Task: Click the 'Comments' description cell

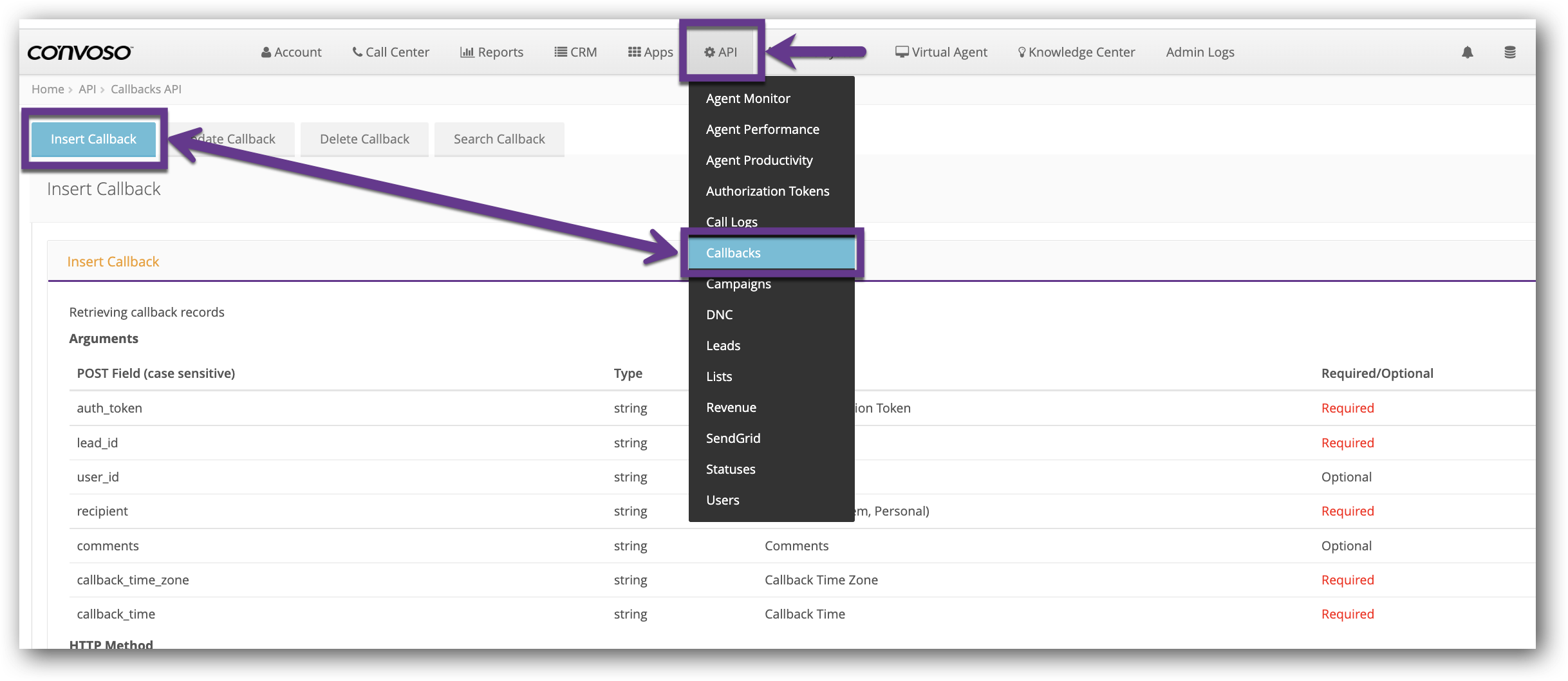Action: (x=796, y=546)
